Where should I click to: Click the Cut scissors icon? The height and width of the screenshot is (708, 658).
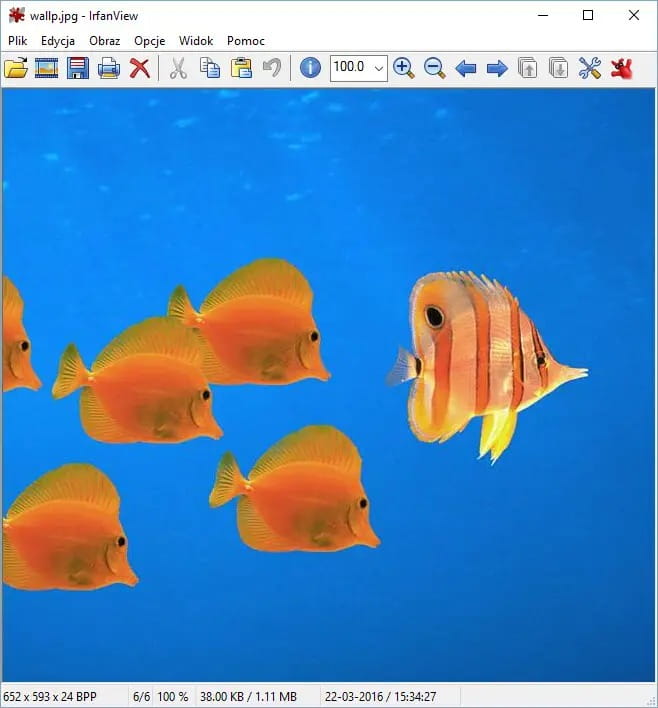tap(178, 68)
